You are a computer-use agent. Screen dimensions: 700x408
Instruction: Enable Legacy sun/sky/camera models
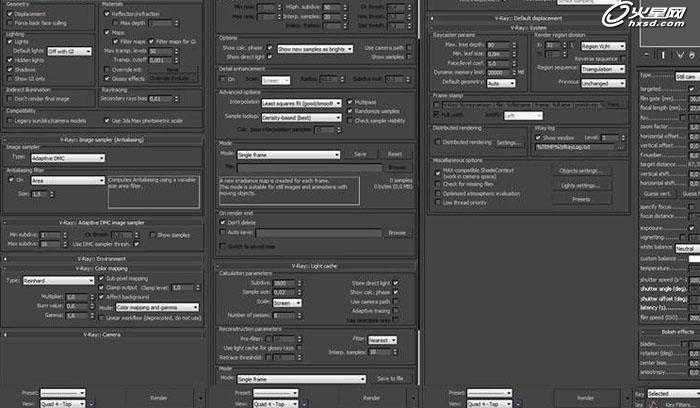tap(10, 121)
